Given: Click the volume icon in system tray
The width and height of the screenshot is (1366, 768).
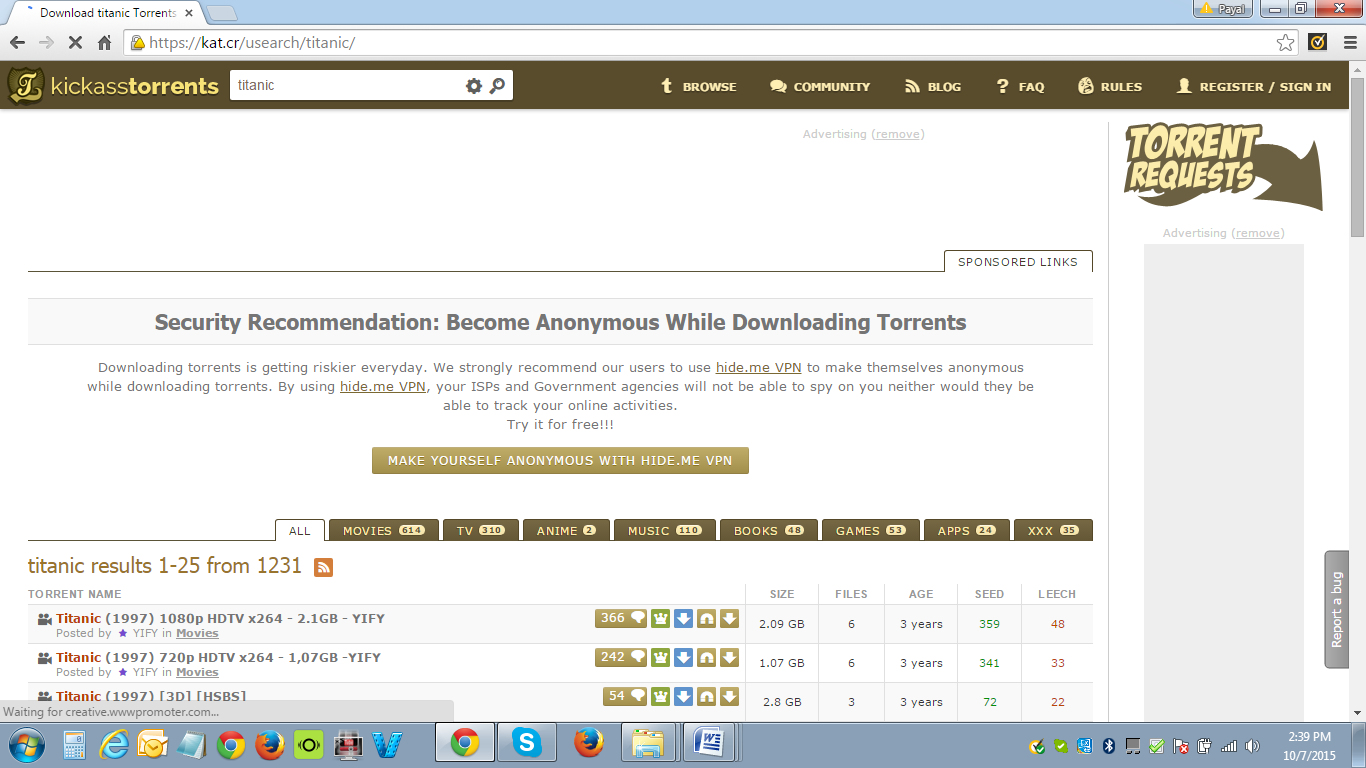Looking at the screenshot, I should (x=1252, y=746).
